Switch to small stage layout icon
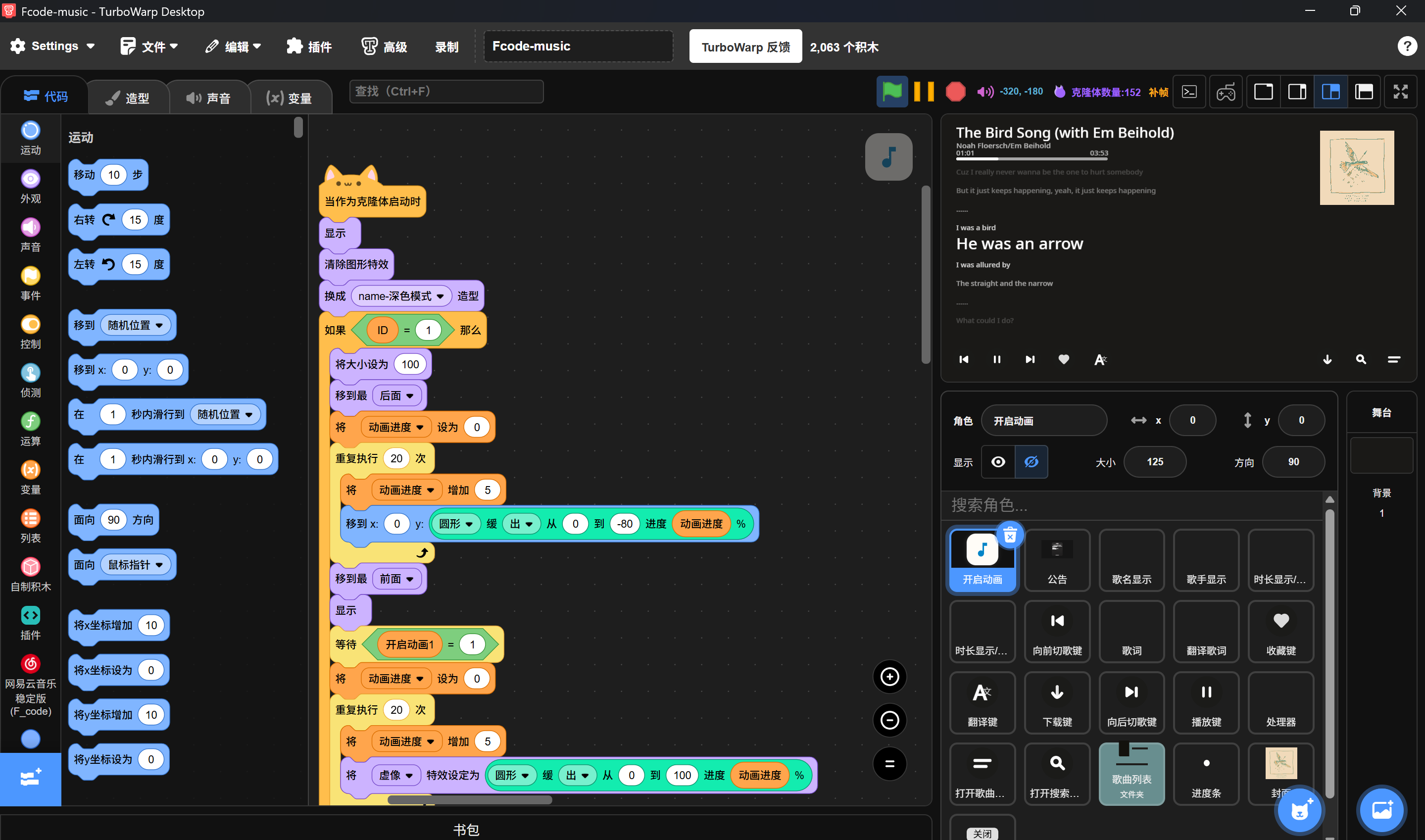This screenshot has height=840, width=1425. click(x=1297, y=92)
